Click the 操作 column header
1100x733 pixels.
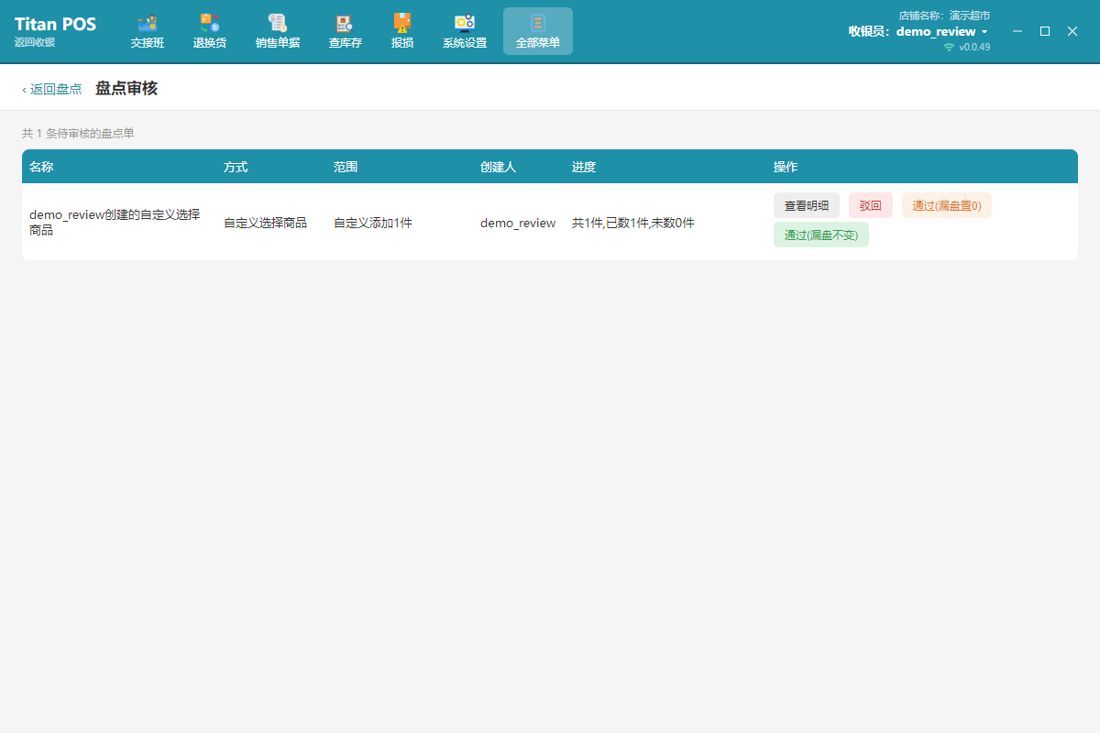[x=786, y=167]
